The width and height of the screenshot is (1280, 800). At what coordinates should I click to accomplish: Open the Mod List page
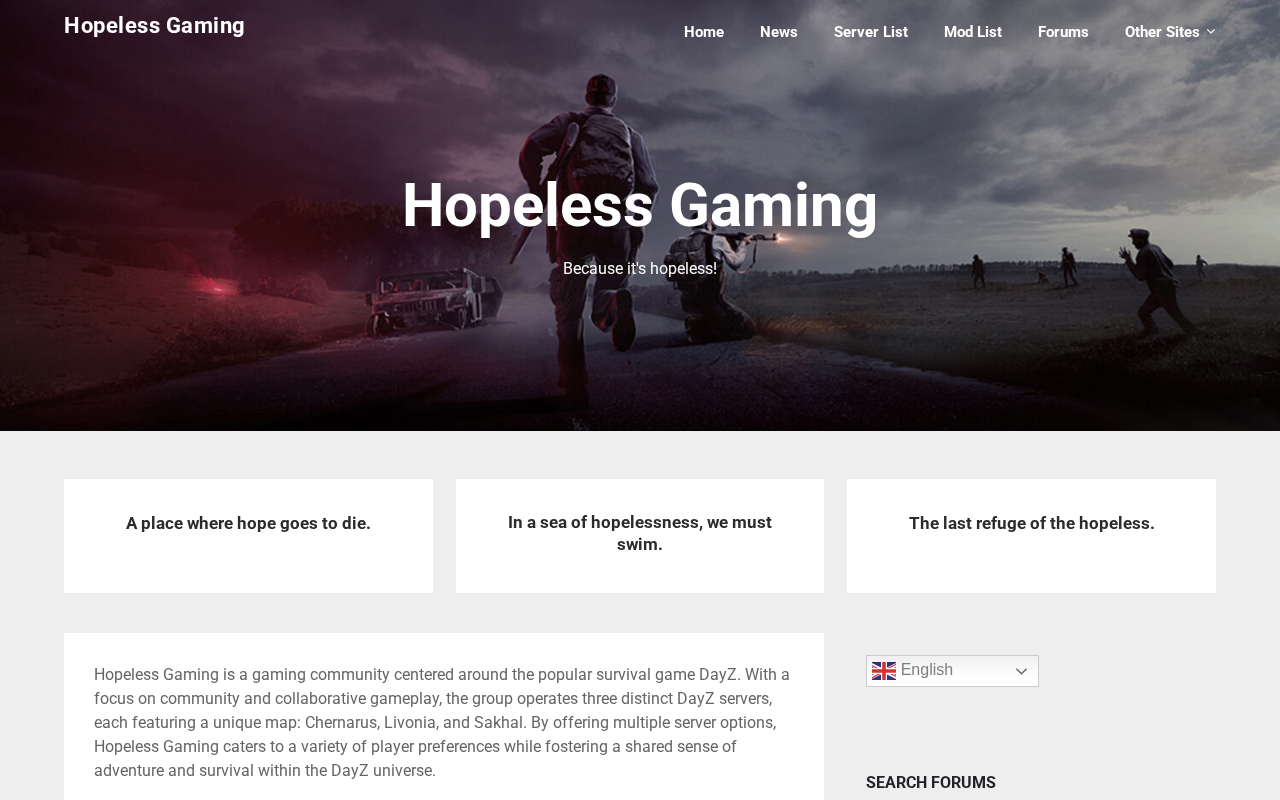click(x=973, y=32)
